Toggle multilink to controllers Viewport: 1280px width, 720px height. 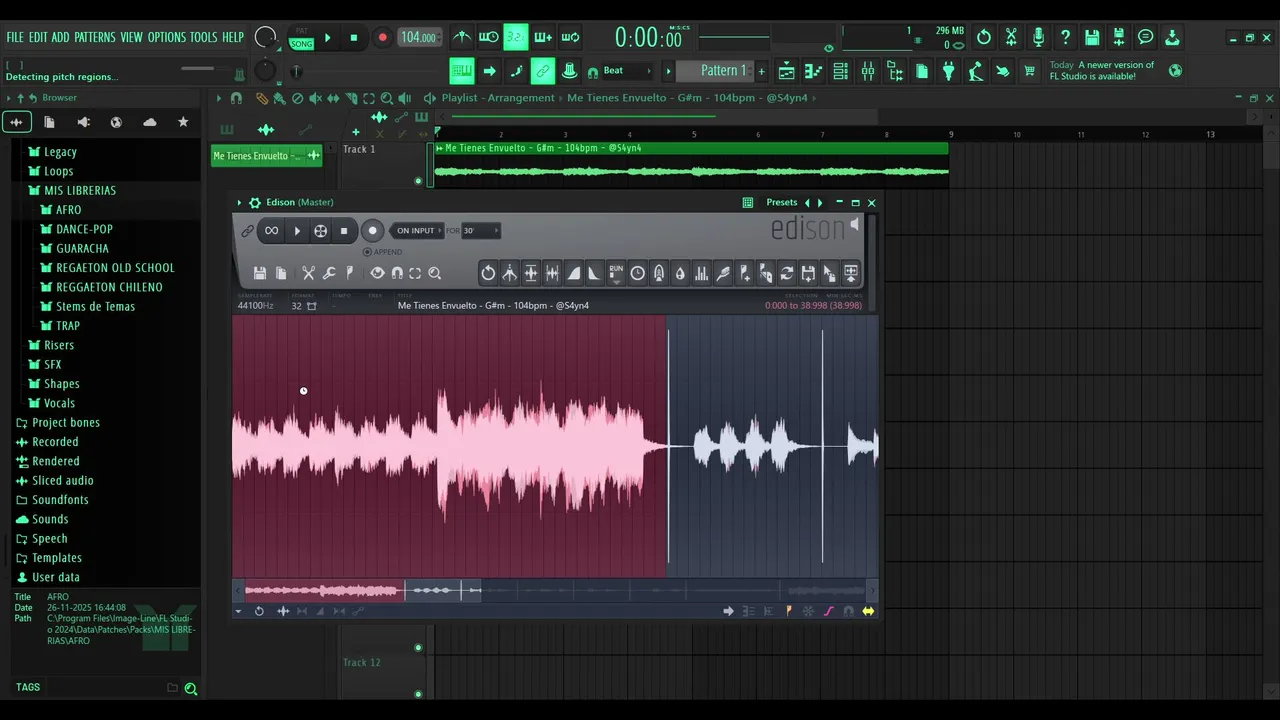(x=543, y=71)
